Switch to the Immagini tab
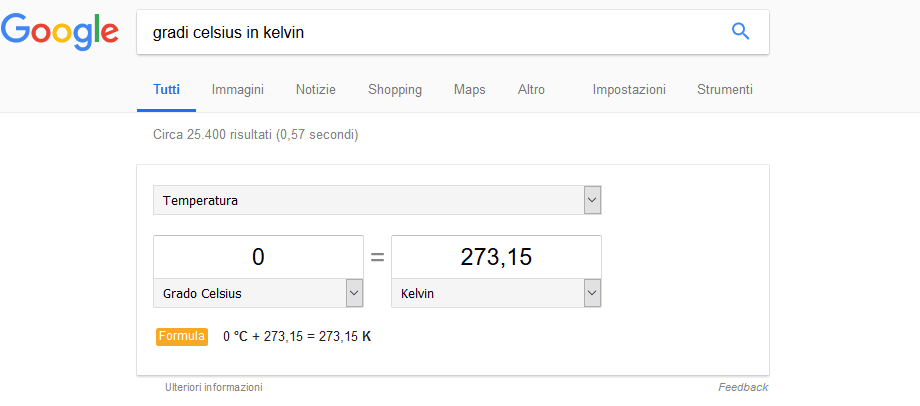 click(238, 90)
